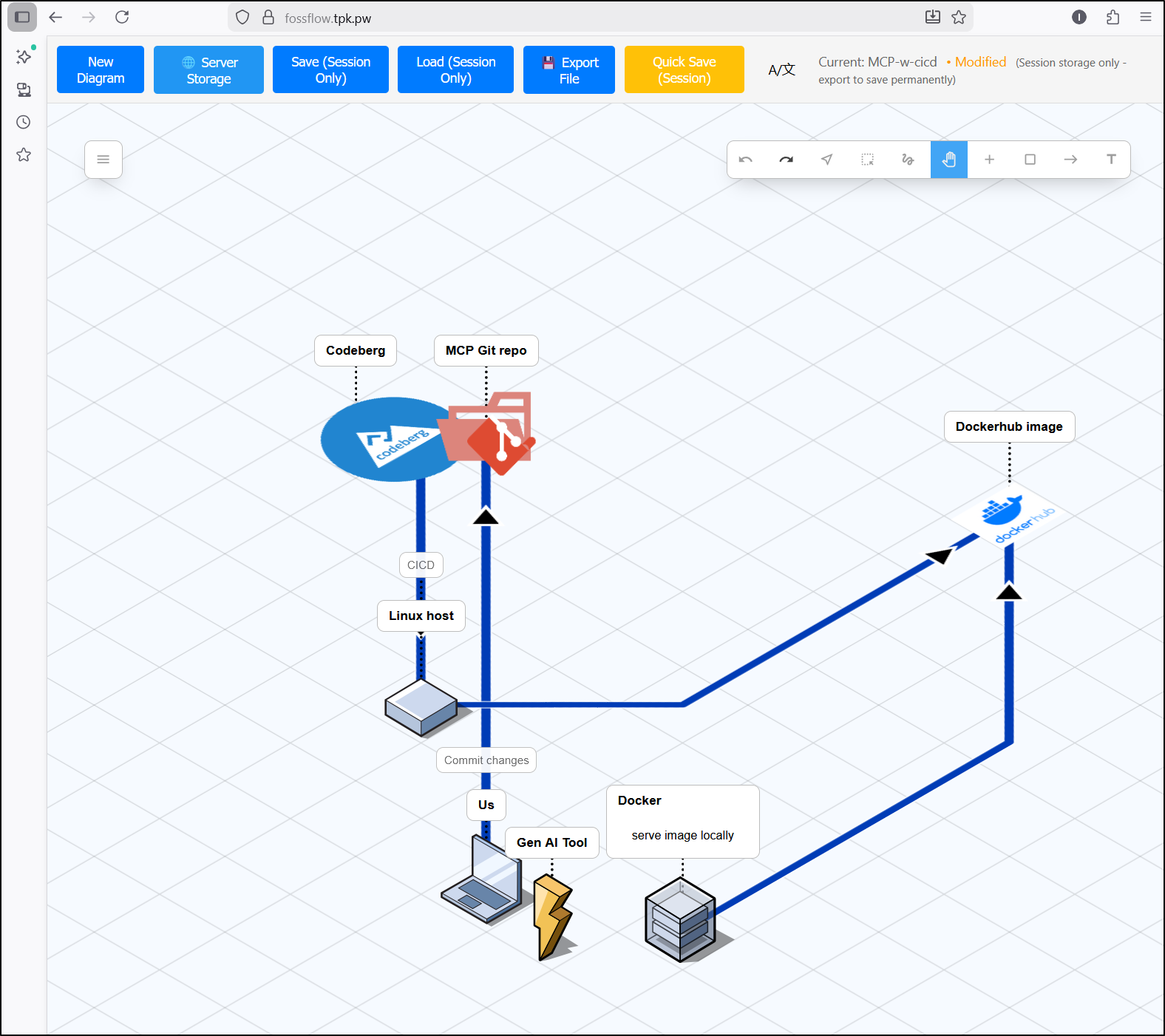
Task: Click the undo arrow in the toolbar
Action: [x=746, y=160]
